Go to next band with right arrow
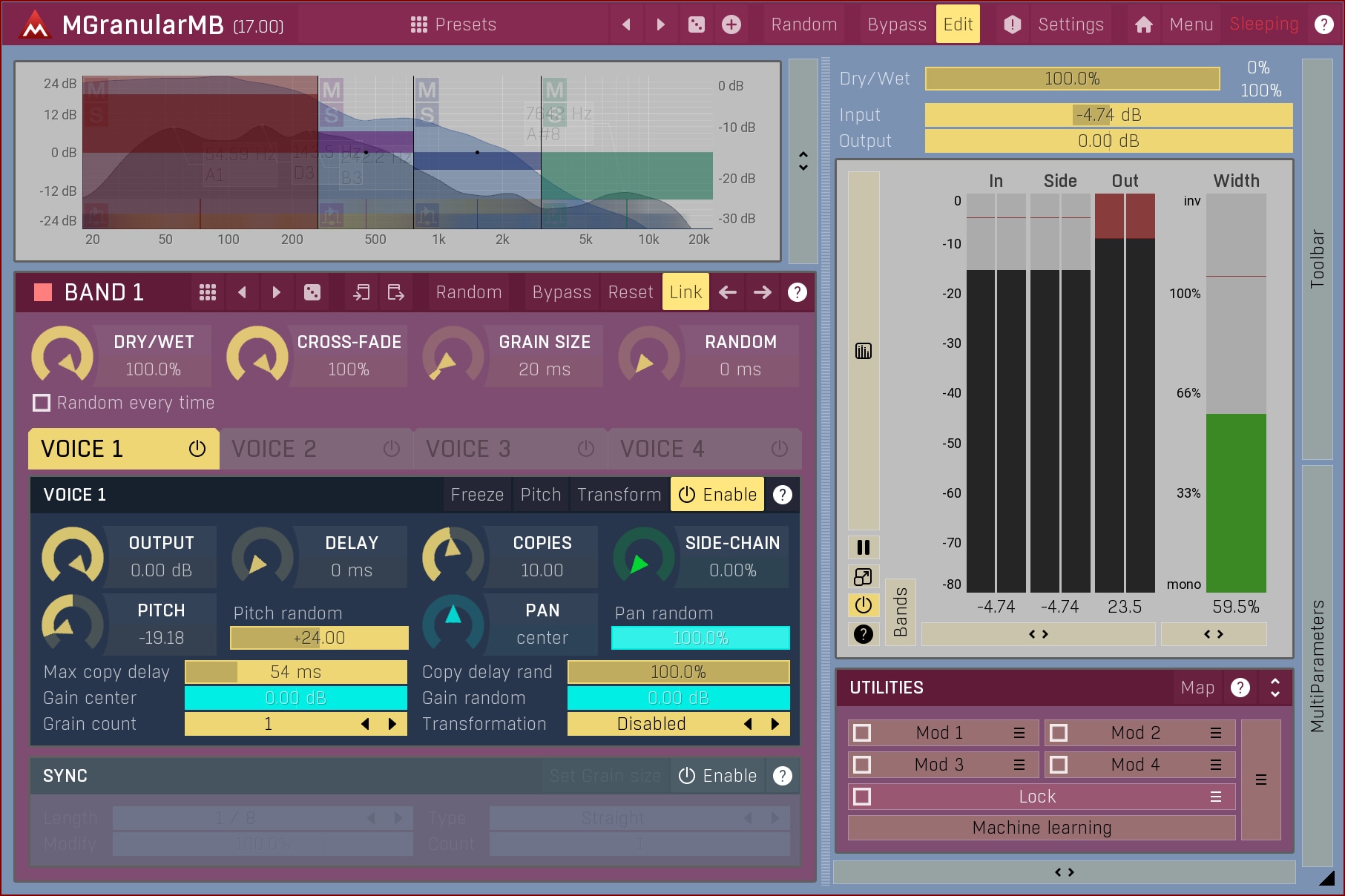 tap(763, 292)
